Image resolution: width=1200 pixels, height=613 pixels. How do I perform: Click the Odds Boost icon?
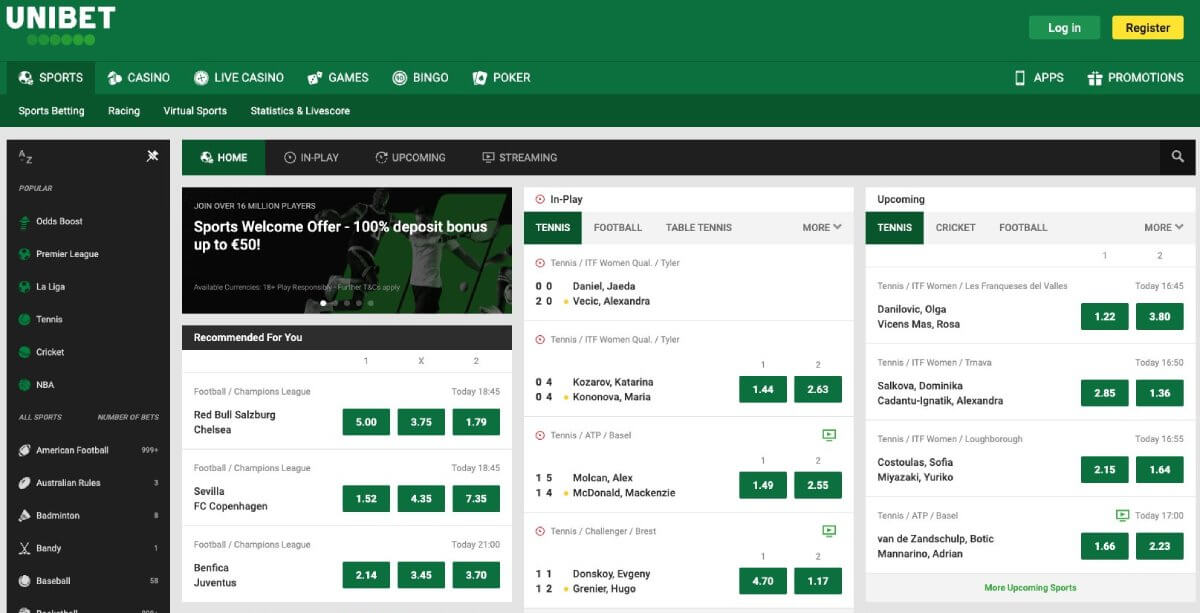pyautogui.click(x=23, y=221)
